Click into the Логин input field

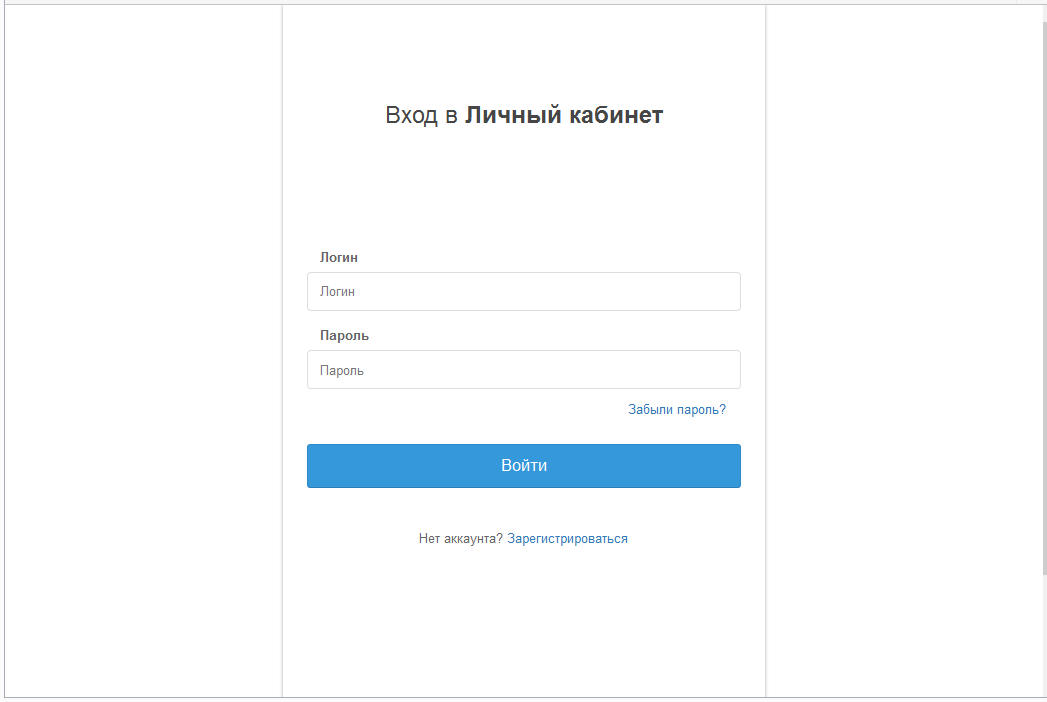523,292
